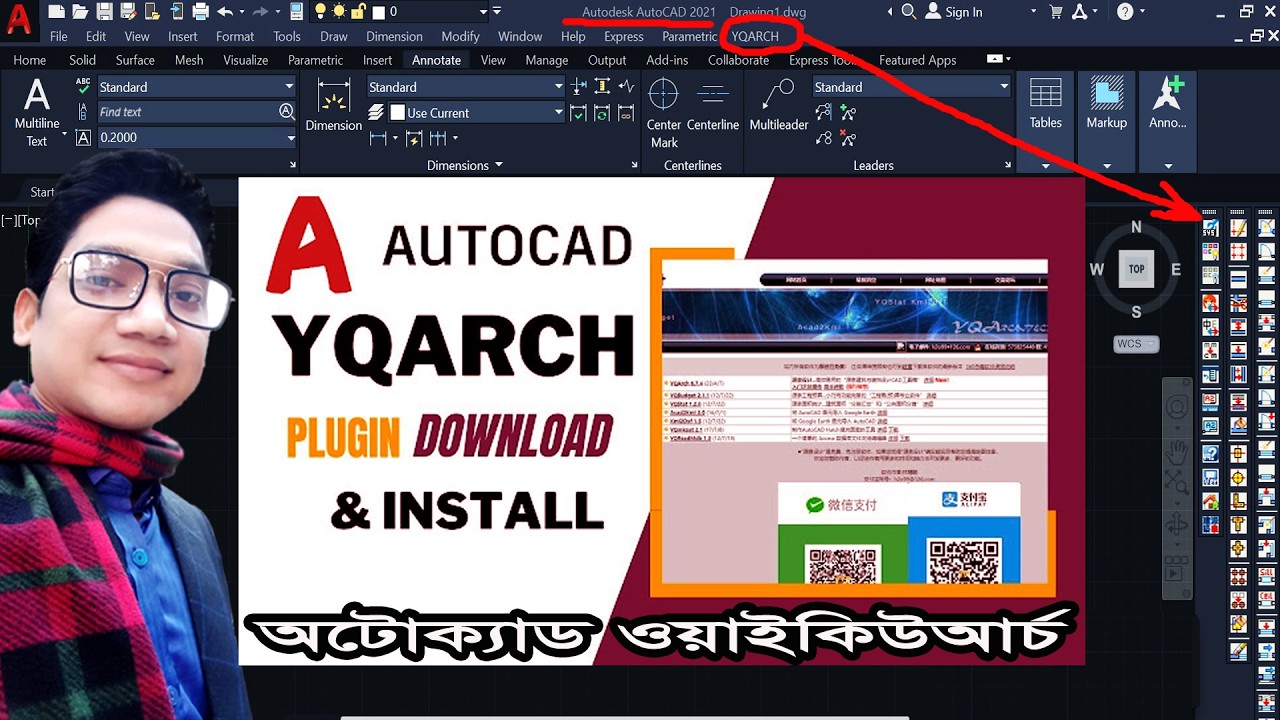Switch to the Featured Apps tab
This screenshot has height=720, width=1280.
click(917, 60)
